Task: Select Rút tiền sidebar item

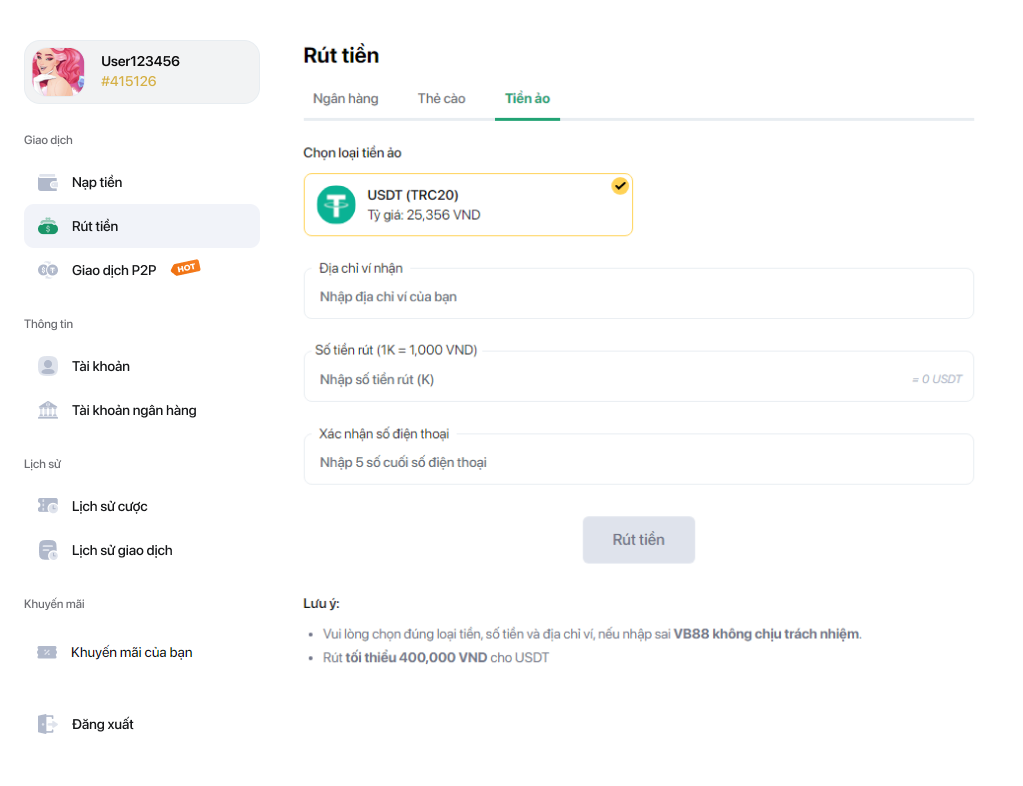Action: tap(142, 226)
